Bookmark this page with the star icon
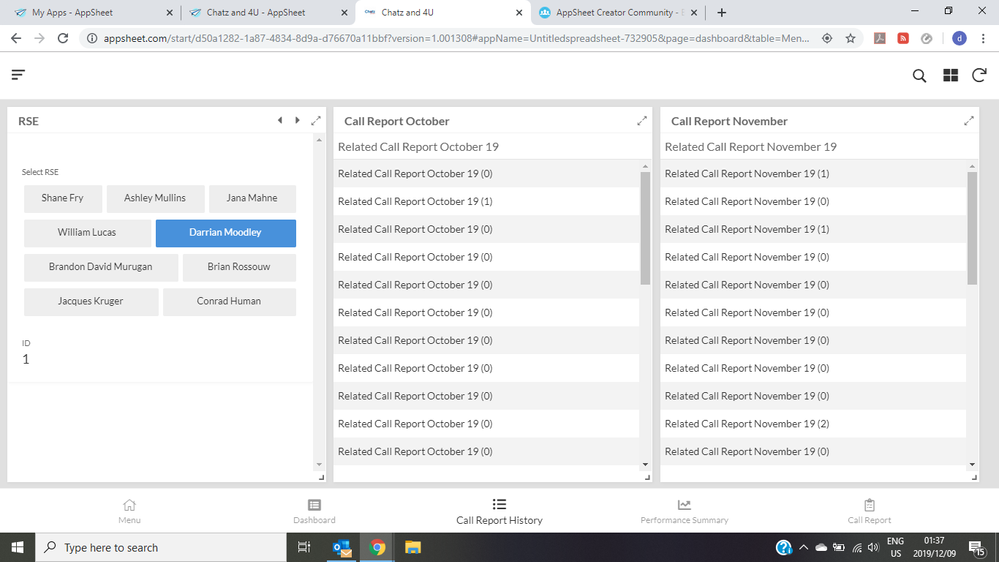This screenshot has width=999, height=562. [851, 38]
